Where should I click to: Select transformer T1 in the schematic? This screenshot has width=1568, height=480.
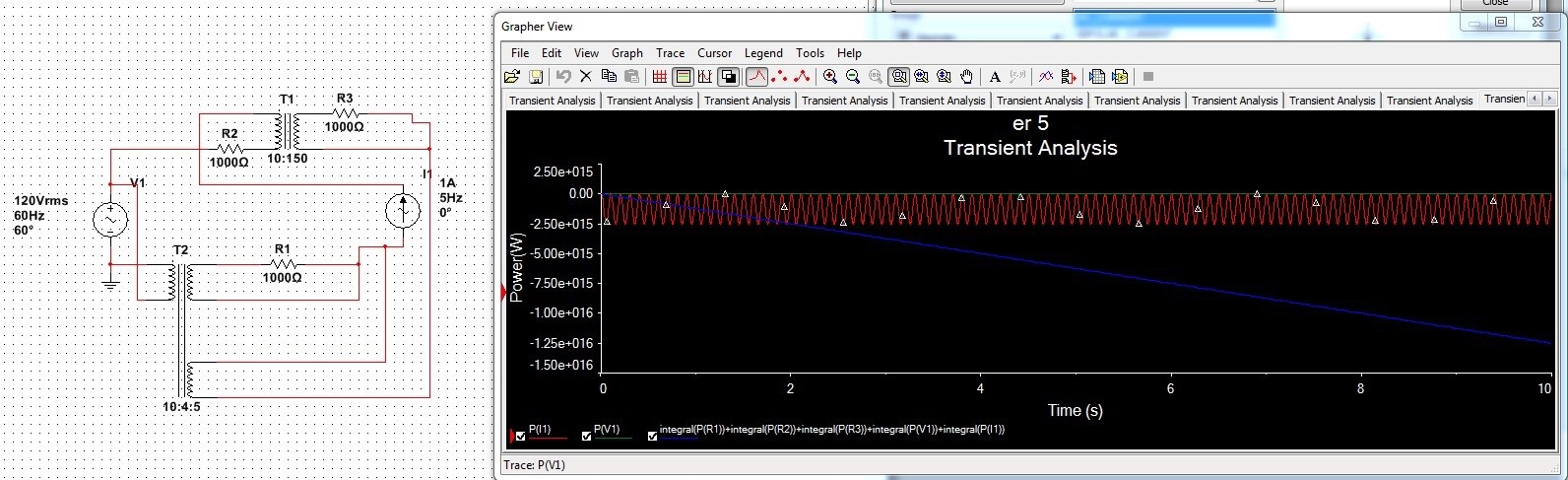click(288, 129)
